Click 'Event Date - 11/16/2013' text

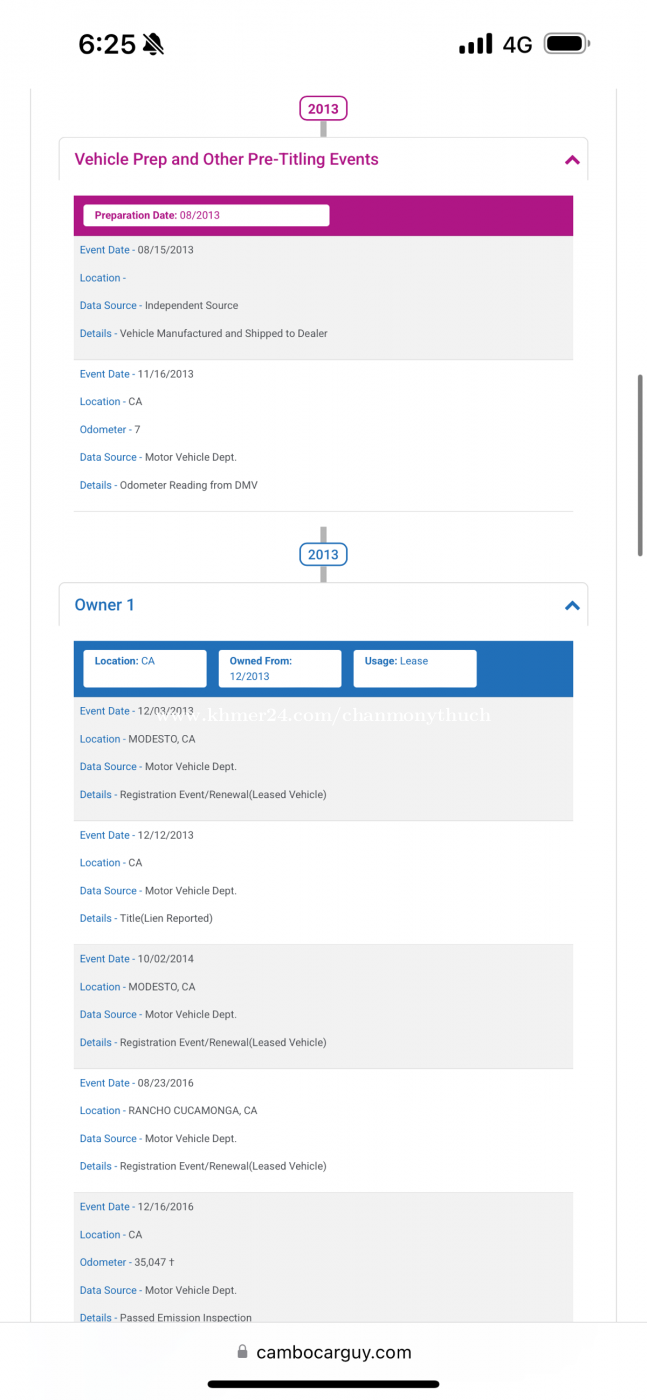point(137,374)
